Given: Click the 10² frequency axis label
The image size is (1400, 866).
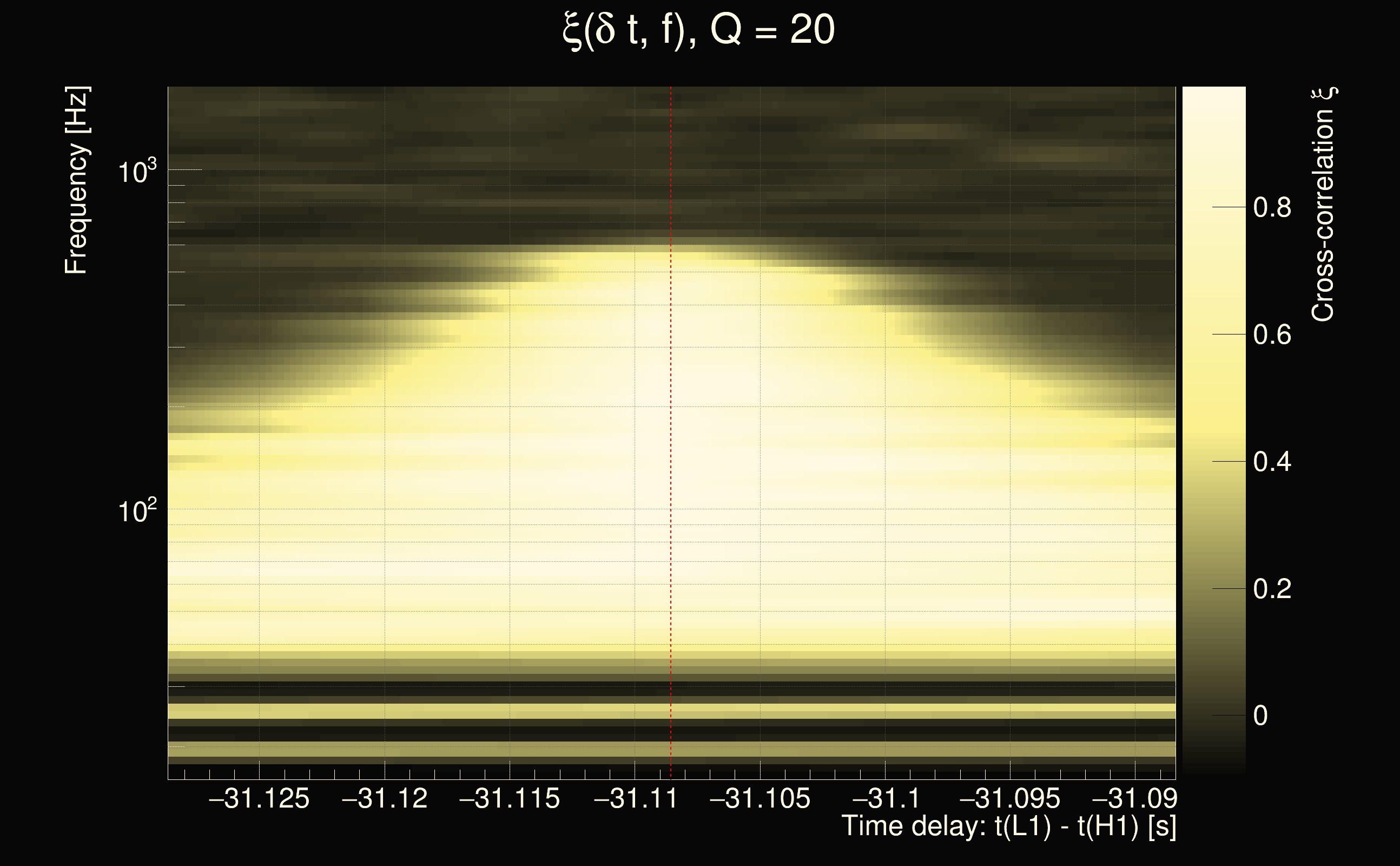Looking at the screenshot, I should (137, 510).
